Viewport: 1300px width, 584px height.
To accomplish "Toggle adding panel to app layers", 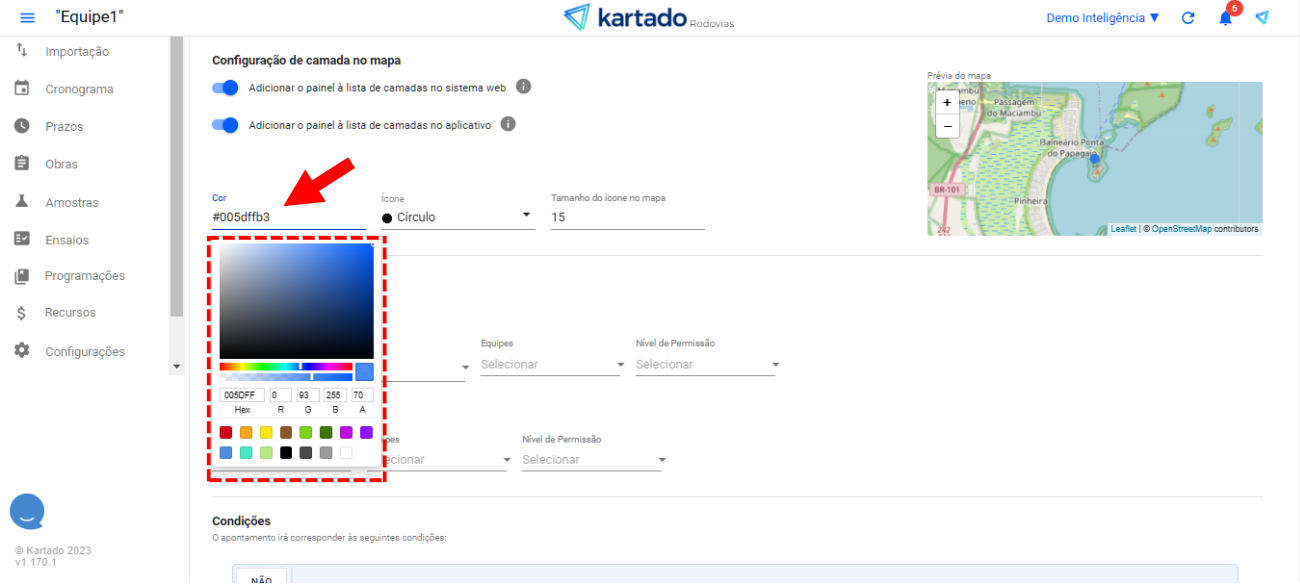I will pos(226,125).
